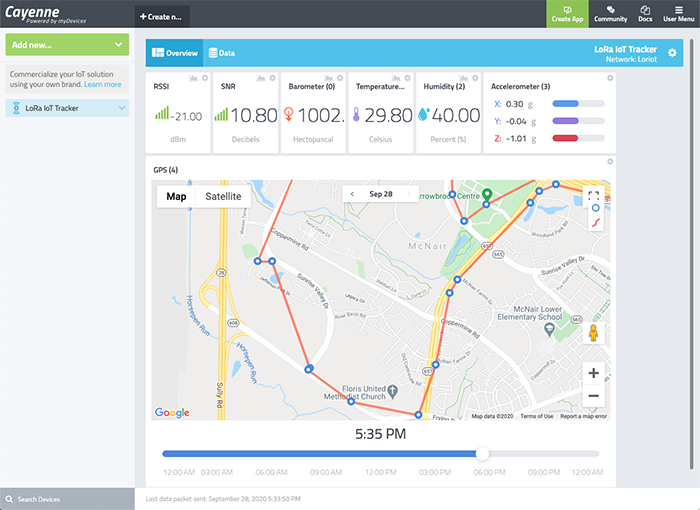Click the Google logo on map
This screenshot has height=510, width=700.
pyautogui.click(x=172, y=412)
